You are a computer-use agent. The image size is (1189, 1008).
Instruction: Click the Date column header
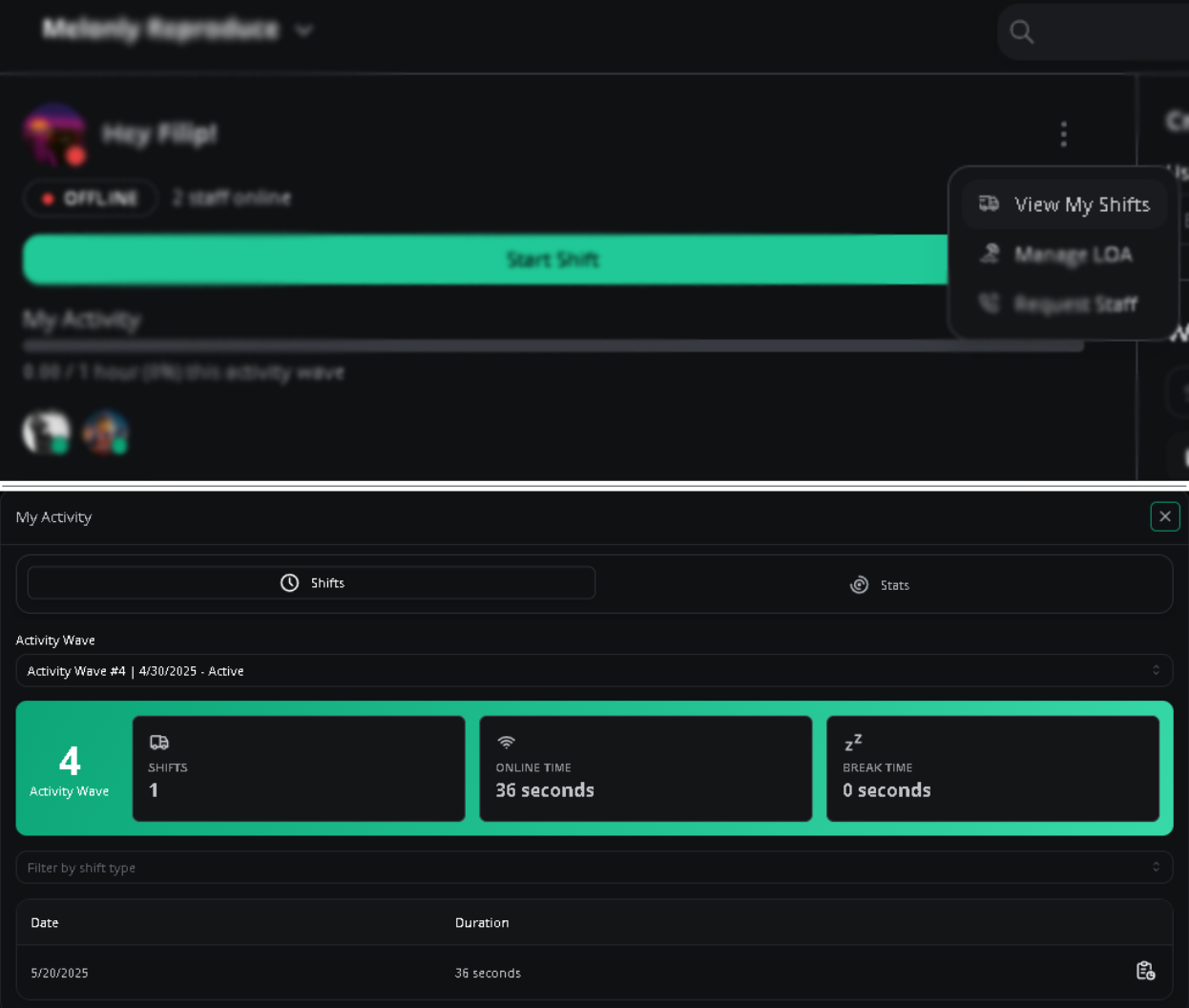click(45, 923)
